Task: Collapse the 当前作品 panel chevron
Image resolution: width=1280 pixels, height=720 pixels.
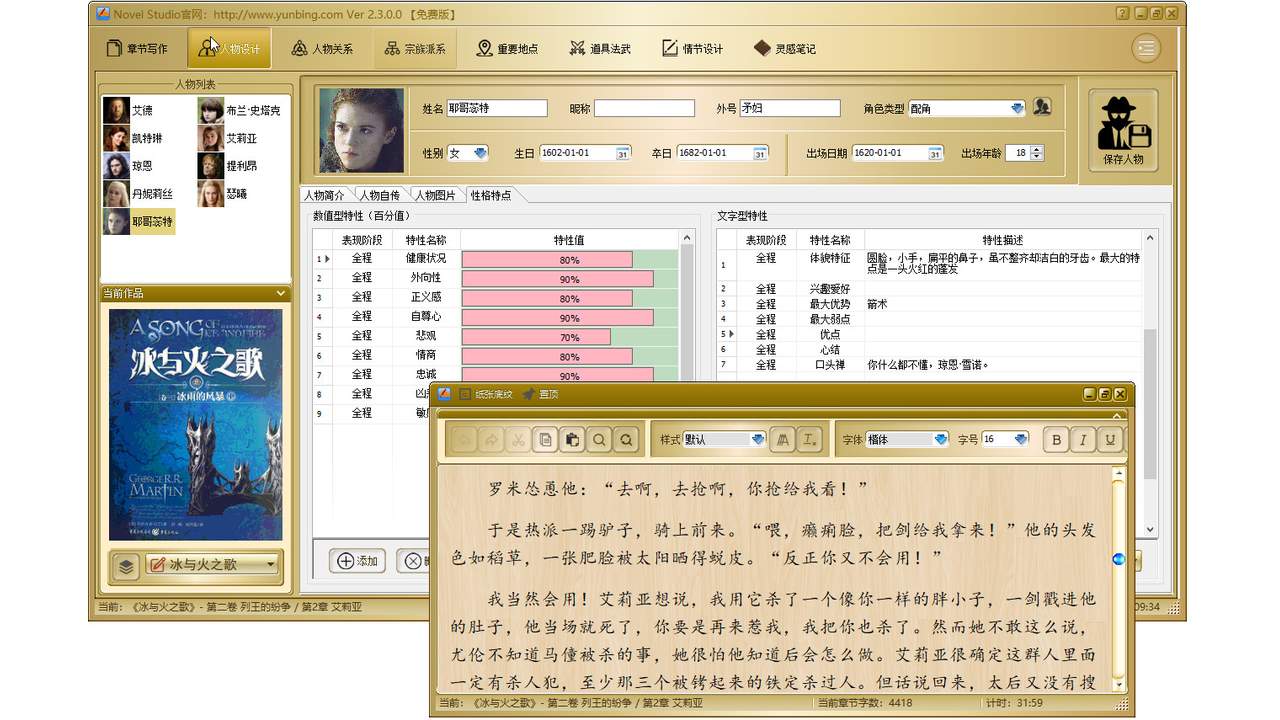Action: pos(280,293)
